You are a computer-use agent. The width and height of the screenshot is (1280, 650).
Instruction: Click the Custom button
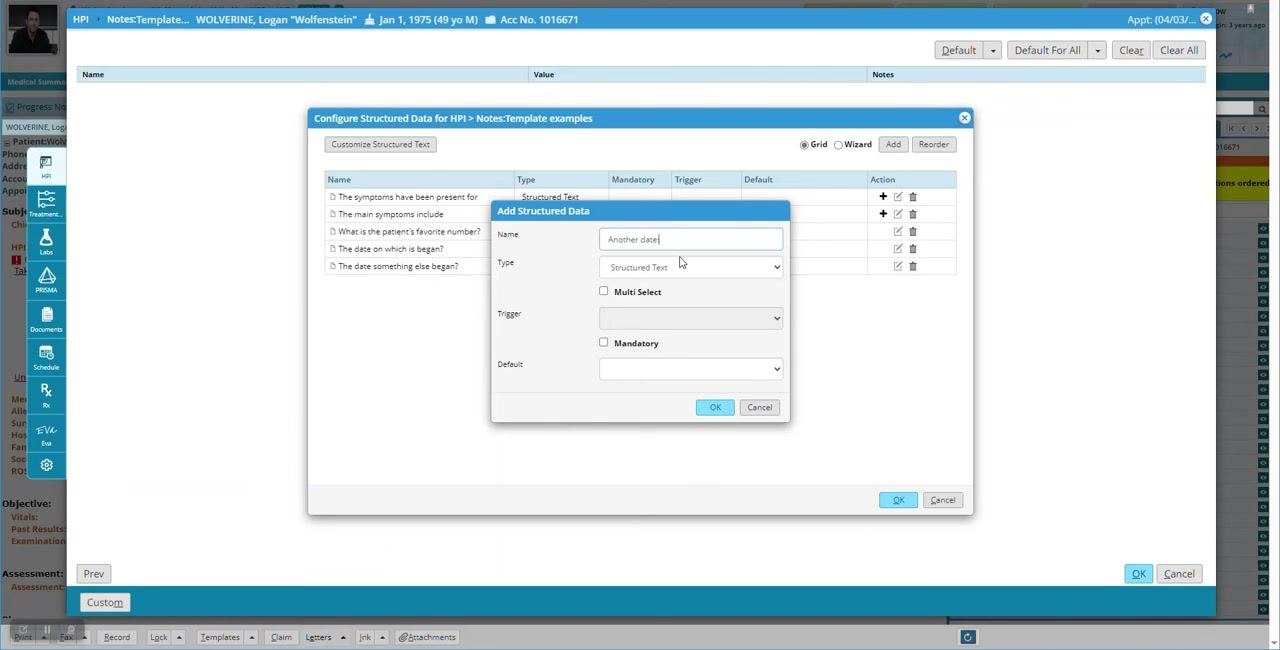click(x=105, y=602)
